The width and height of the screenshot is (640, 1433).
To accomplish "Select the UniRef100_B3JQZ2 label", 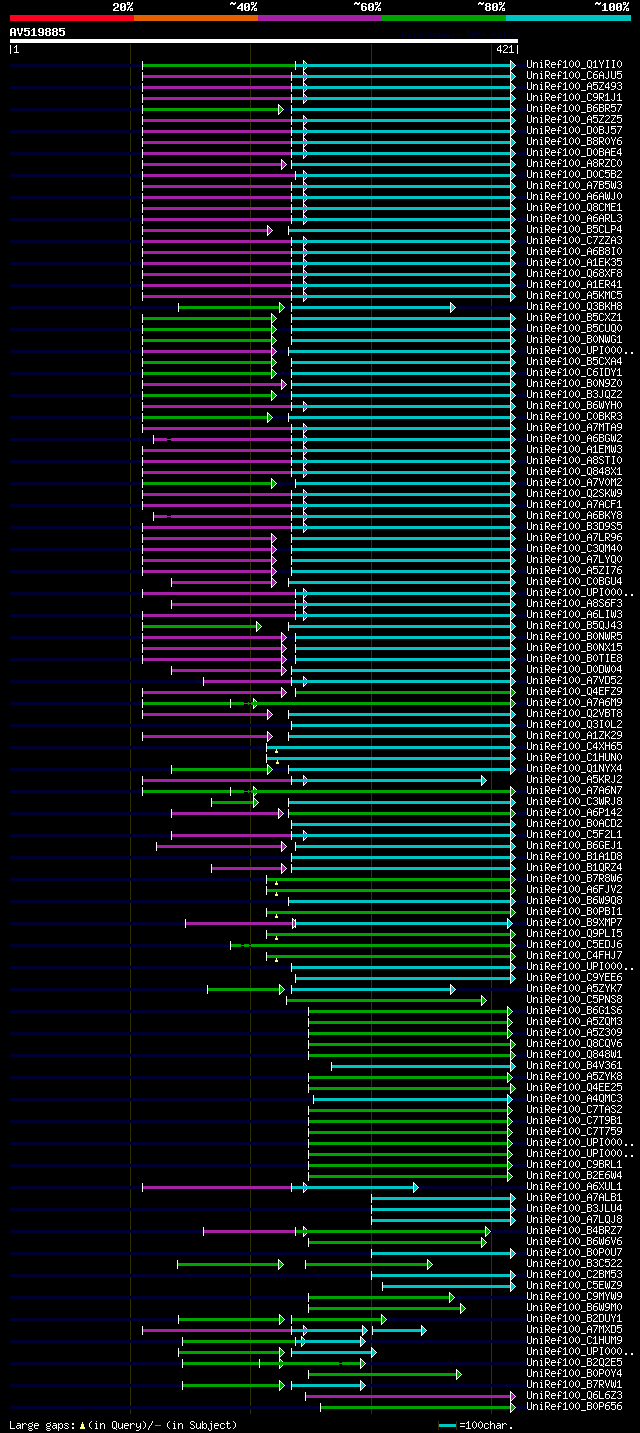I will (x=574, y=394).
